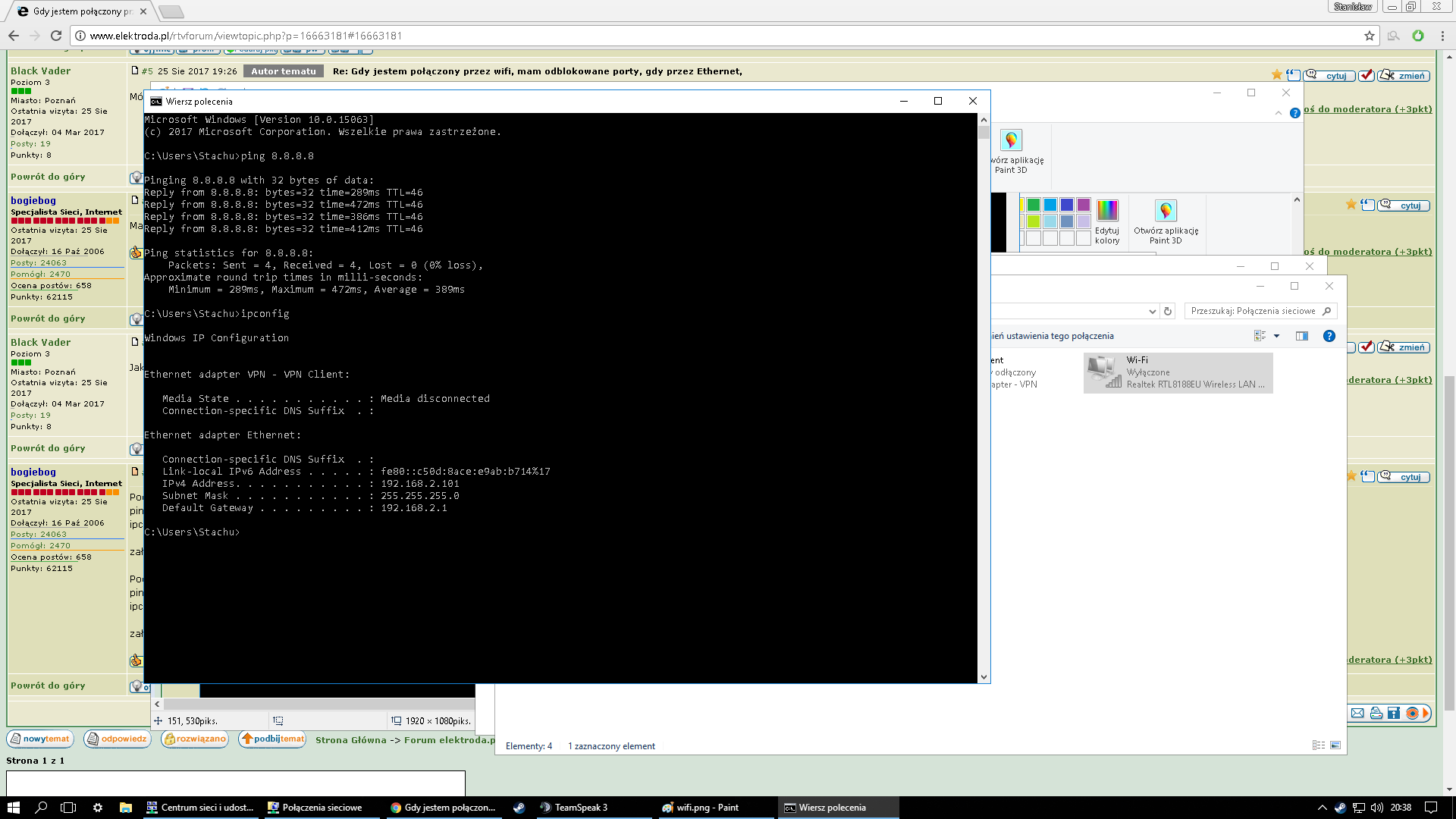Image resolution: width=1456 pixels, height=819 pixels.
Task: Quote post #5 with the cytuj button
Action: 1329,76
